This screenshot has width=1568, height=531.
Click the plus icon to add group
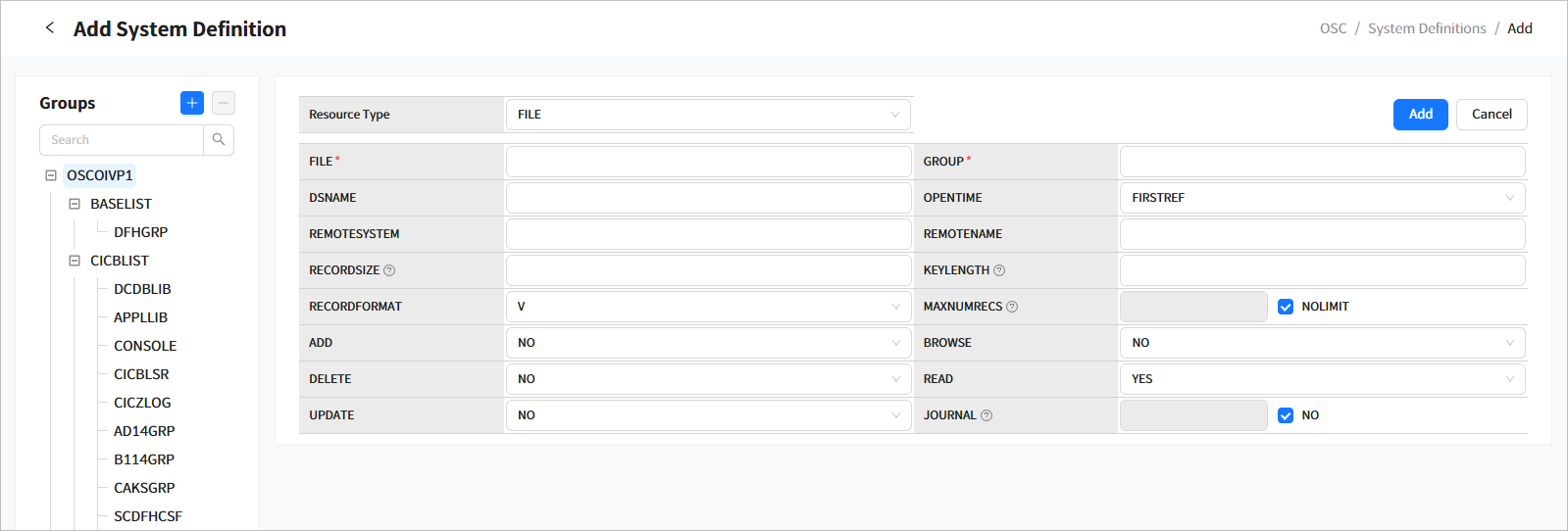192,103
